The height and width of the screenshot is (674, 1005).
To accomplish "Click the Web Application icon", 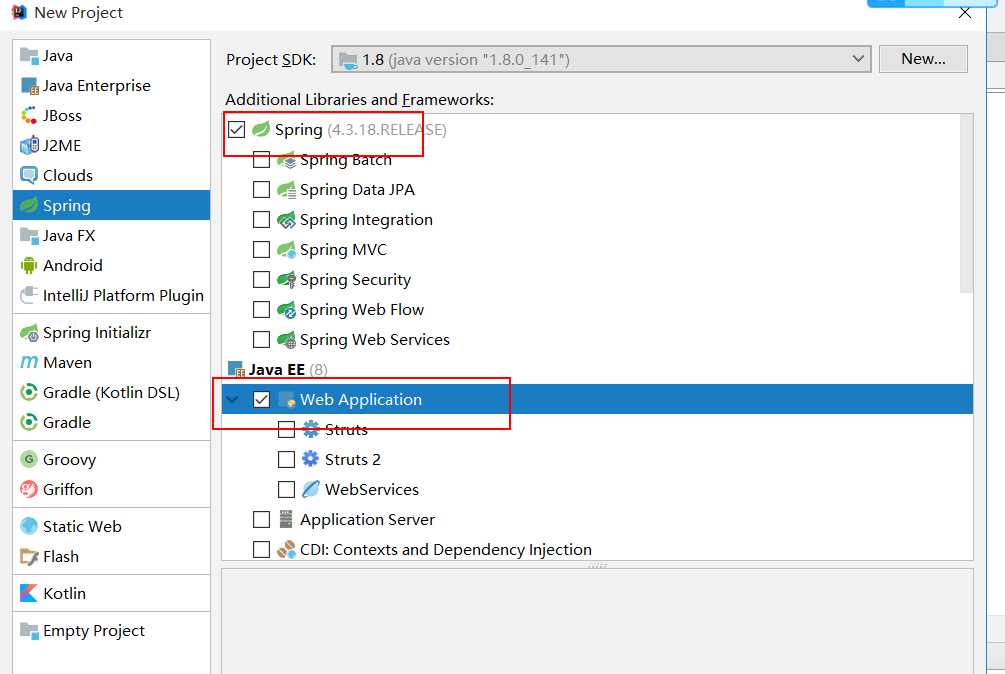I will [x=287, y=400].
